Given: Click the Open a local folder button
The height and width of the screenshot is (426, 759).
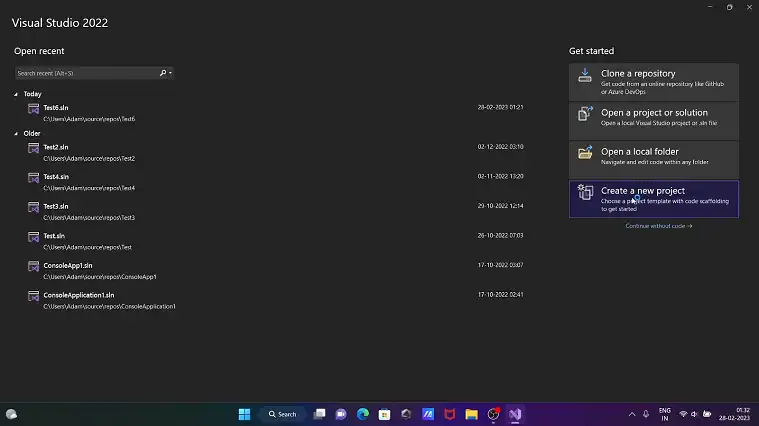Looking at the screenshot, I should [x=653, y=160].
